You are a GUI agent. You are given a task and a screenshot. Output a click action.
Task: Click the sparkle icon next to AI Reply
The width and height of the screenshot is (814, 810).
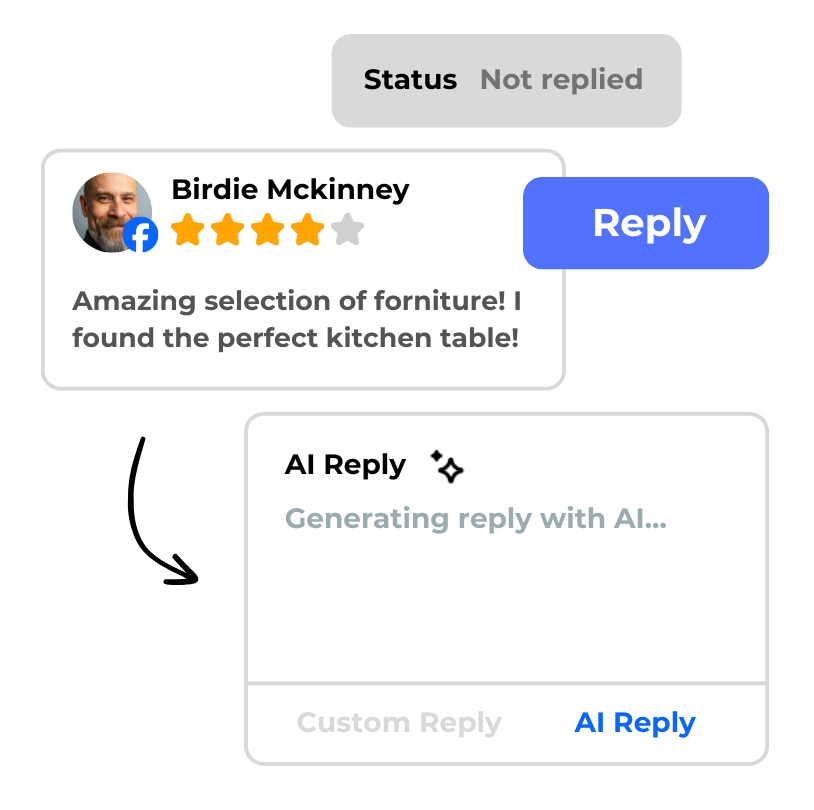(x=446, y=466)
